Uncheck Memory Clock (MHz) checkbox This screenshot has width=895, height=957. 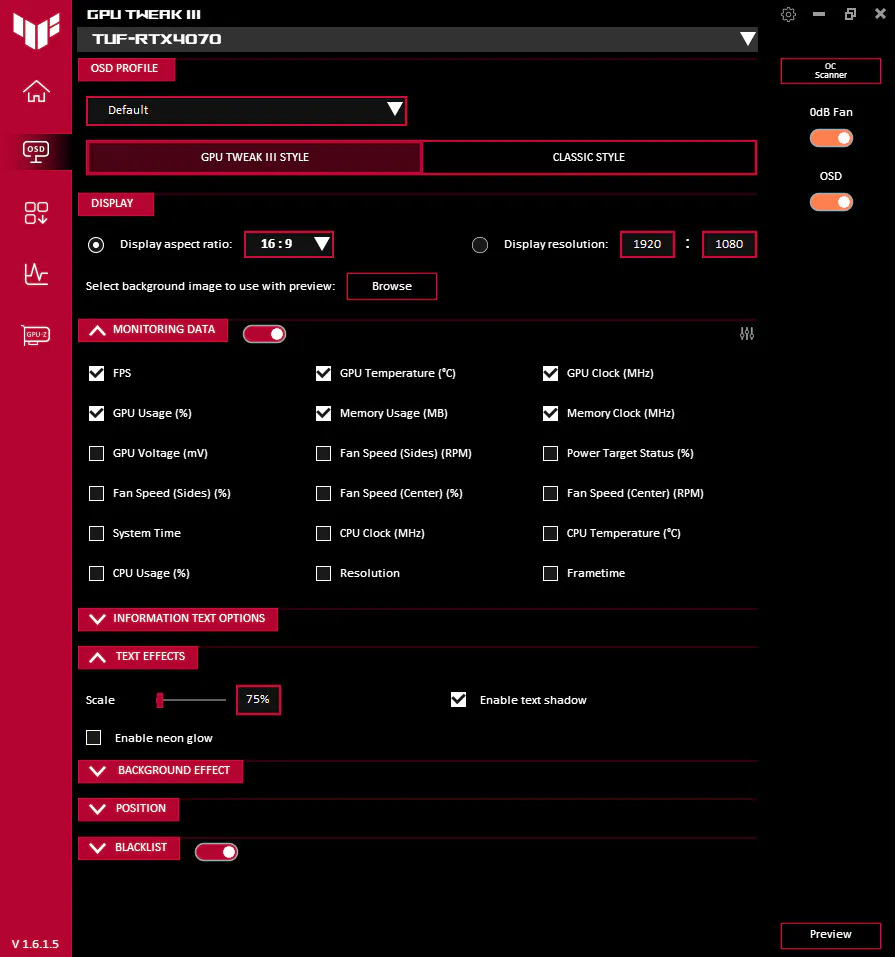pos(551,413)
